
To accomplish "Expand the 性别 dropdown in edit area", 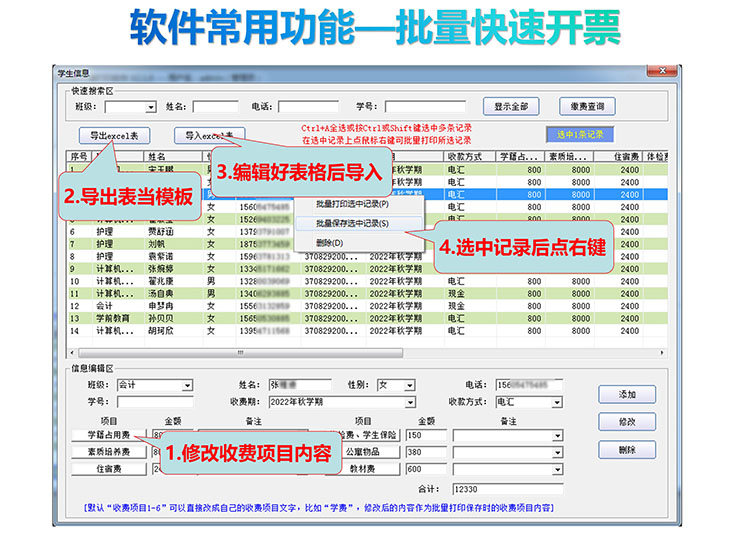I will point(410,385).
